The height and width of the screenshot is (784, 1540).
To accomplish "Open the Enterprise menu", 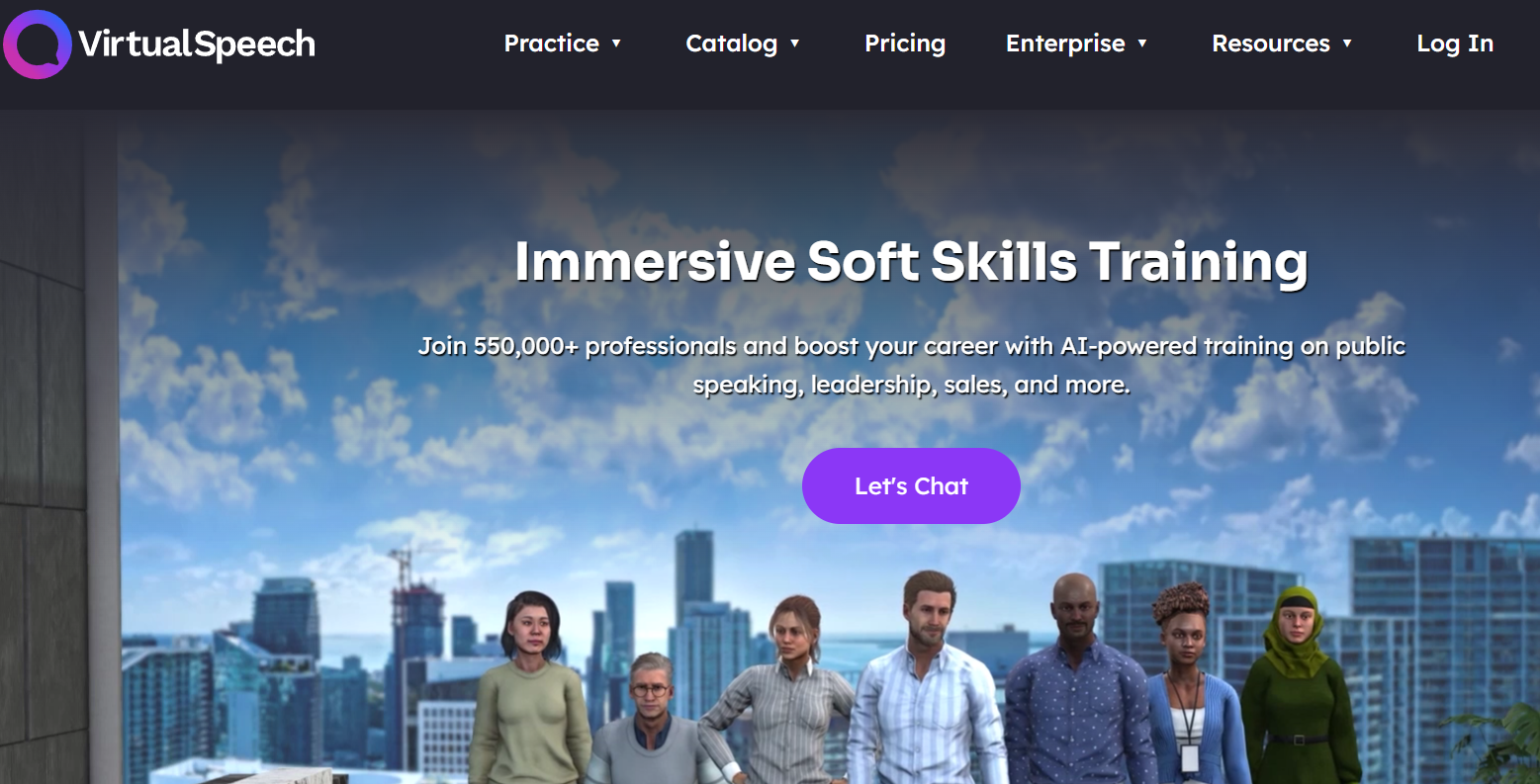I will [1065, 44].
